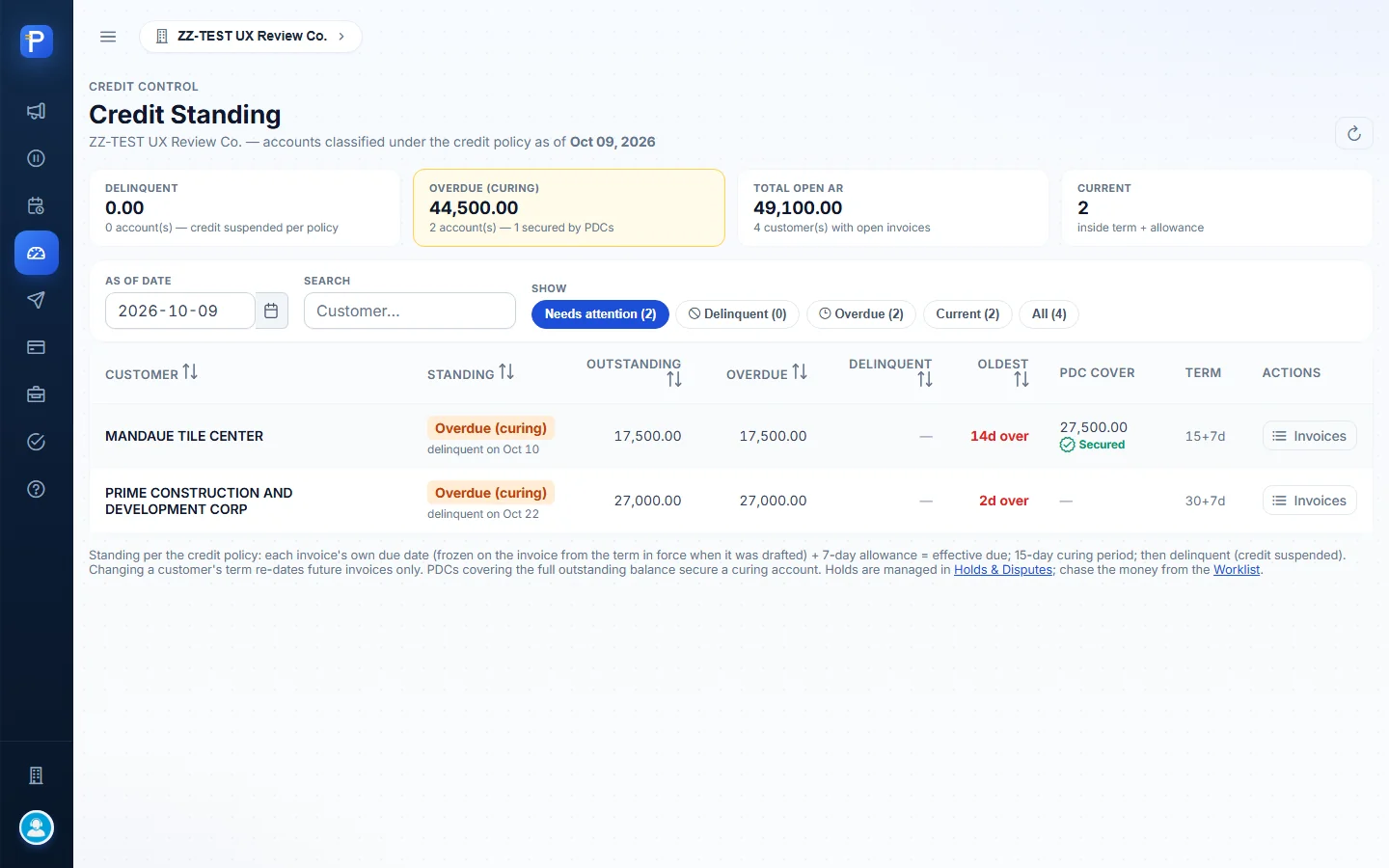Switch filter to All (4)
Screen dimensions: 1389x868
tap(1049, 314)
